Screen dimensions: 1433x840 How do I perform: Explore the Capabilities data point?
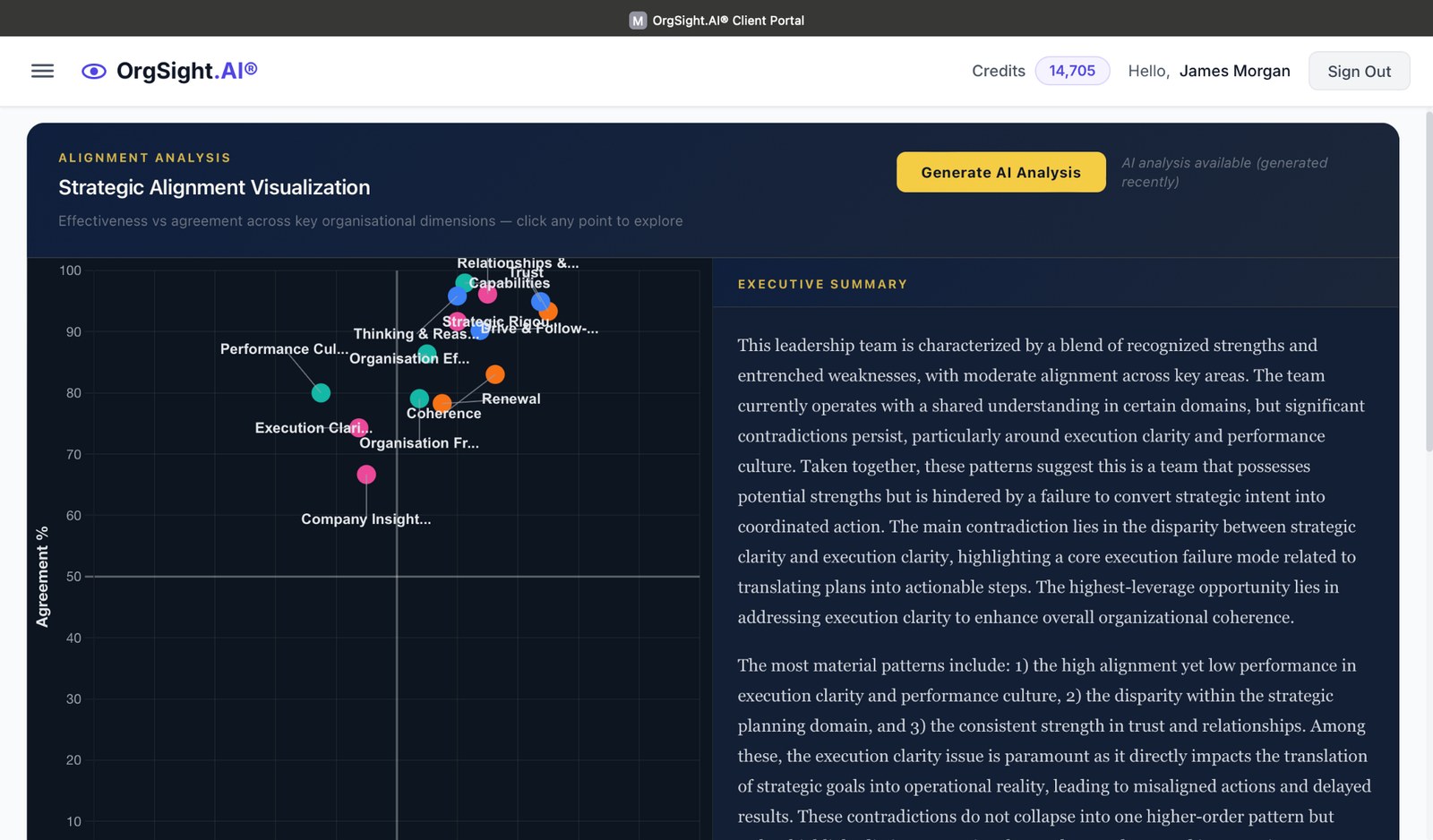(464, 283)
